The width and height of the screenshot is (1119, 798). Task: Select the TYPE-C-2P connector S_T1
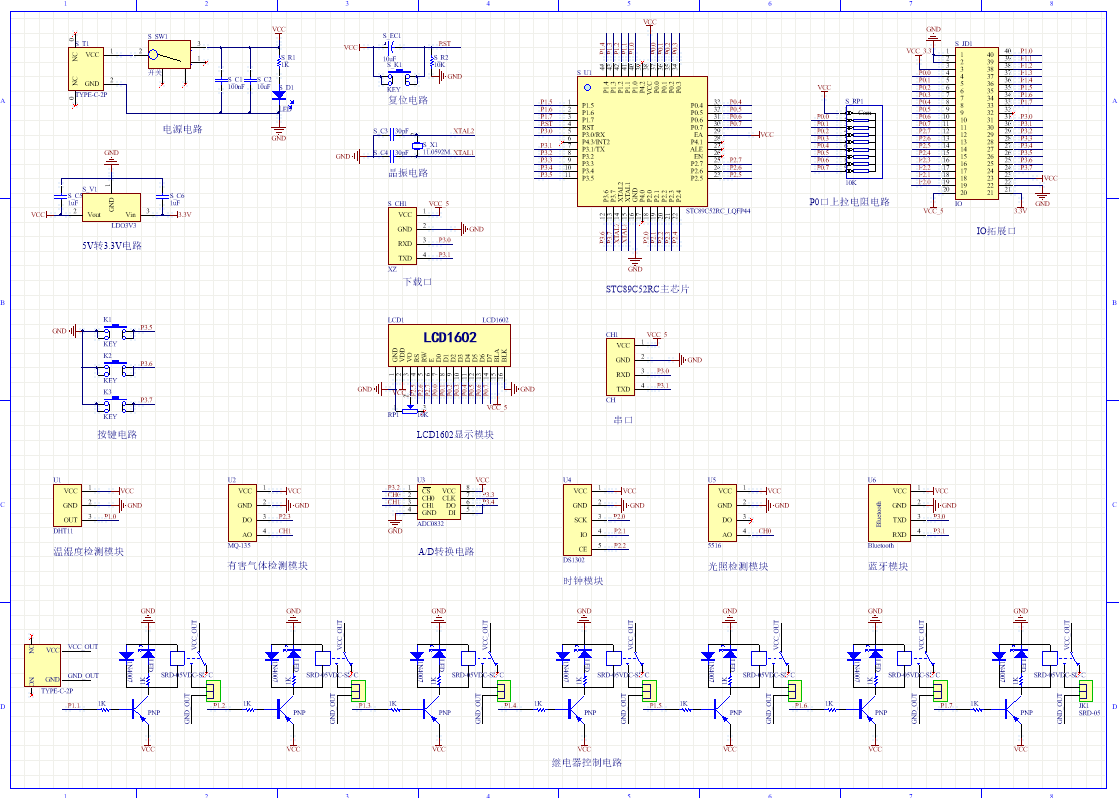88,68
